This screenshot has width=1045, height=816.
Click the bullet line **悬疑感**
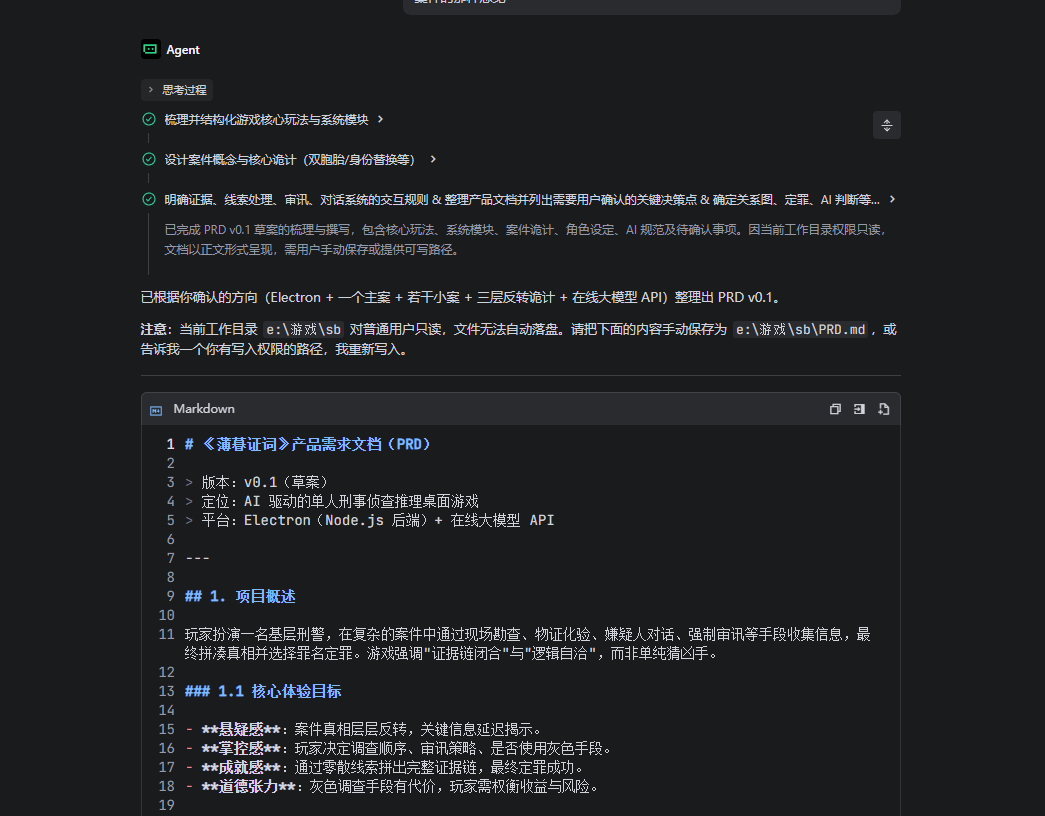[x=364, y=729]
